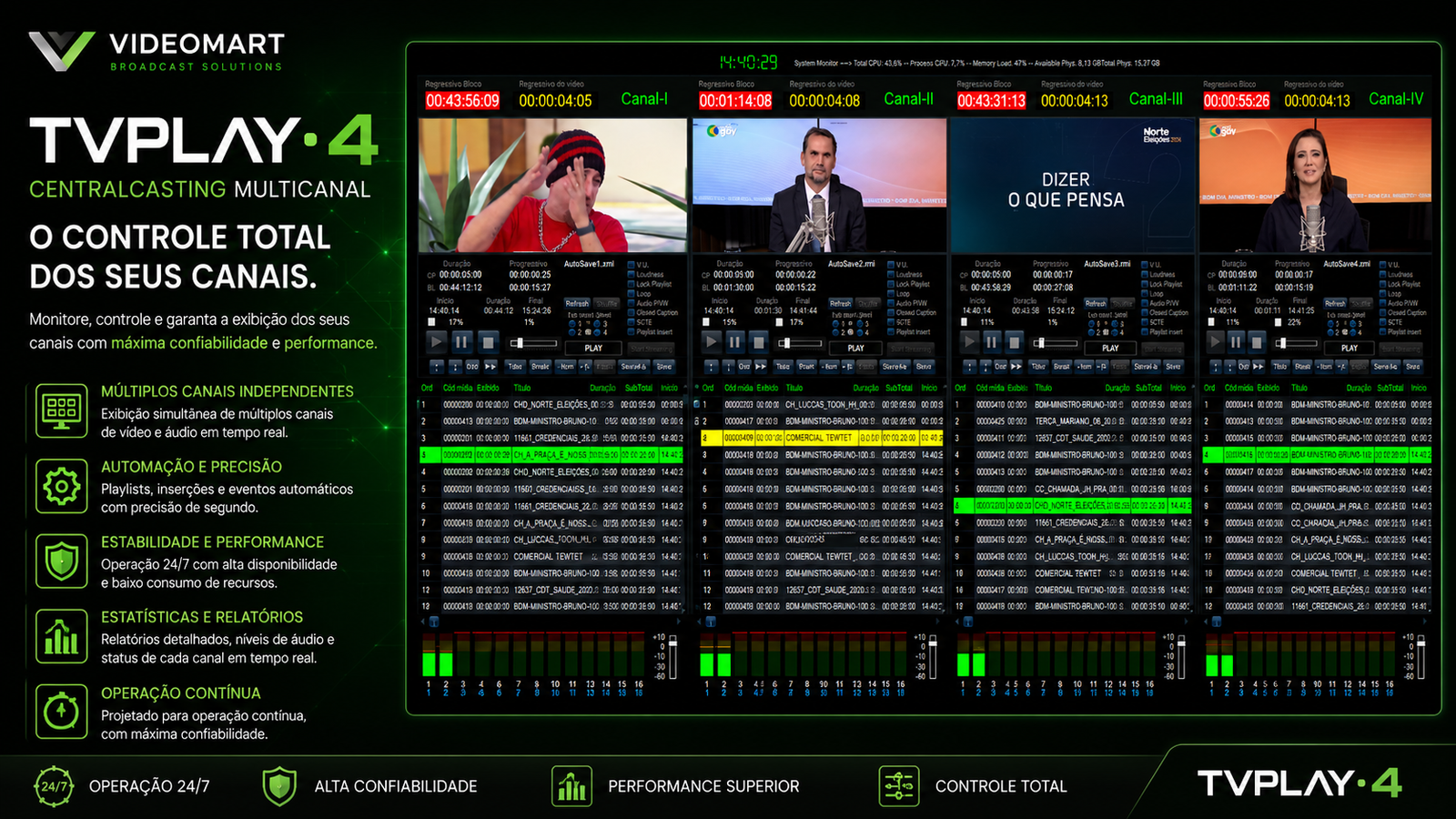Screen dimensions: 1456x819
Task: Pause Canal-I playback with the pause icon
Action: pyautogui.click(x=461, y=342)
